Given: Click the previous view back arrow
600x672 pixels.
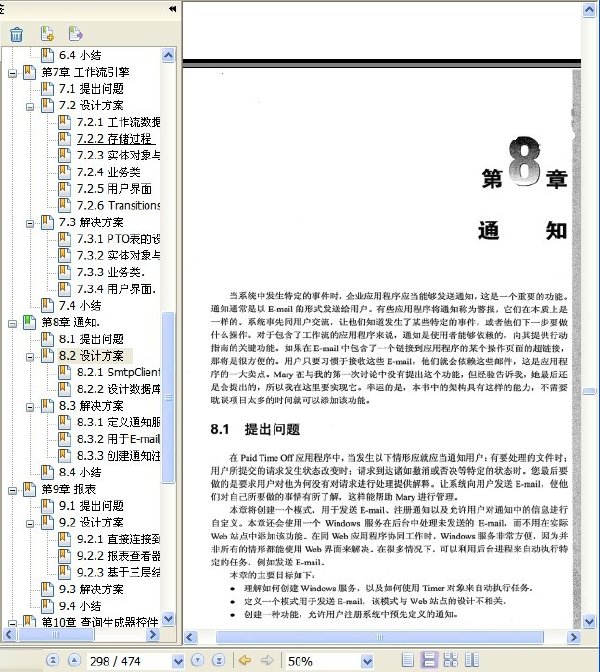Looking at the screenshot, I should (x=245, y=660).
